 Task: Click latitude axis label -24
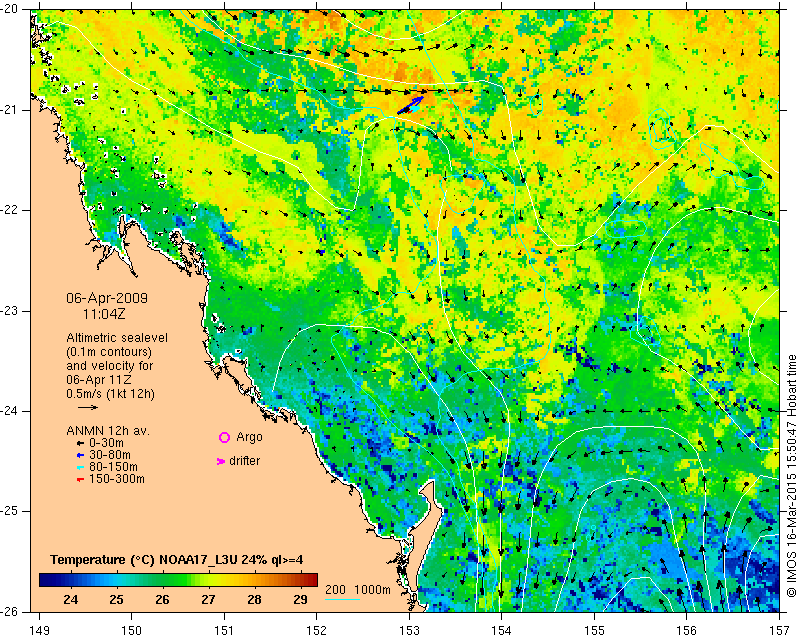click(x=11, y=411)
